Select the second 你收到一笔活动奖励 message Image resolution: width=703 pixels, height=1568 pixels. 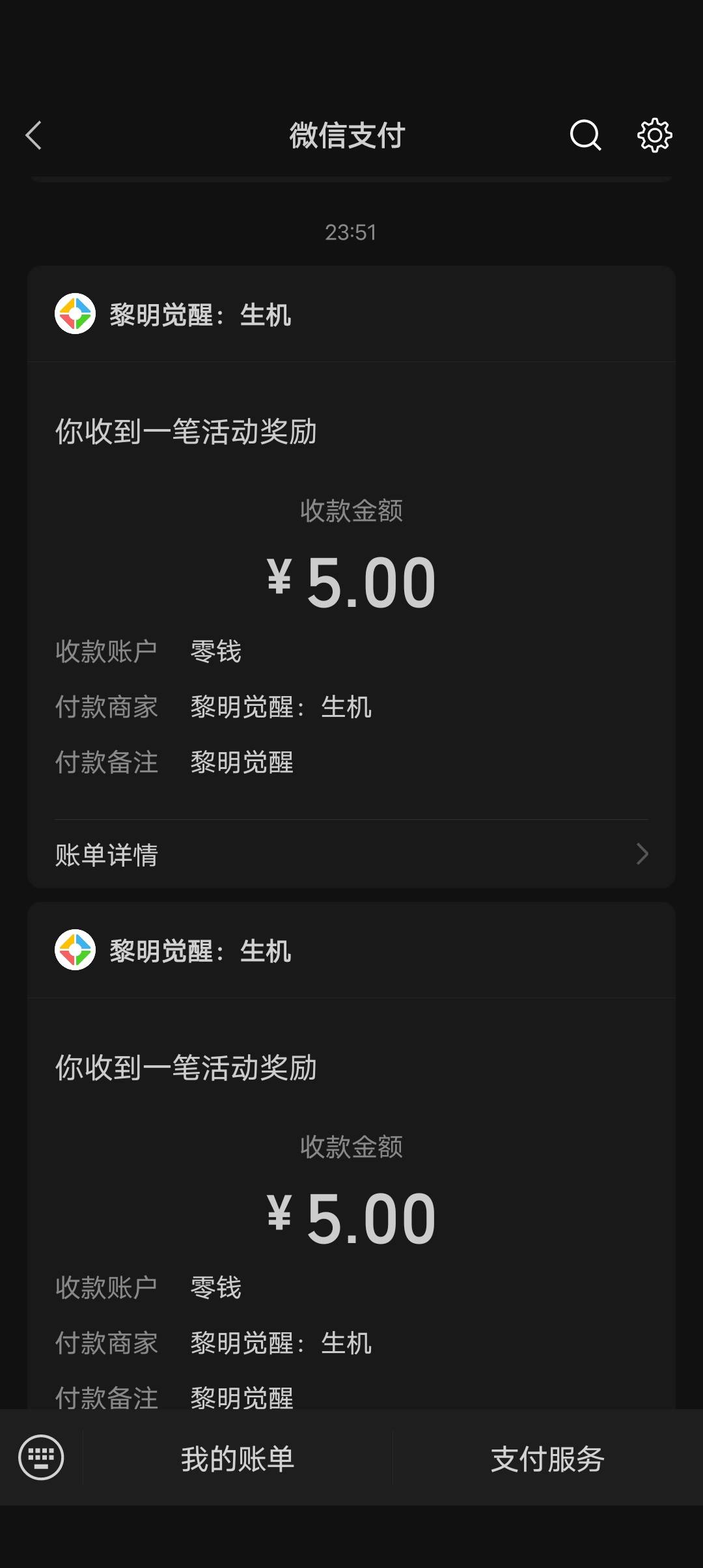coord(186,1067)
